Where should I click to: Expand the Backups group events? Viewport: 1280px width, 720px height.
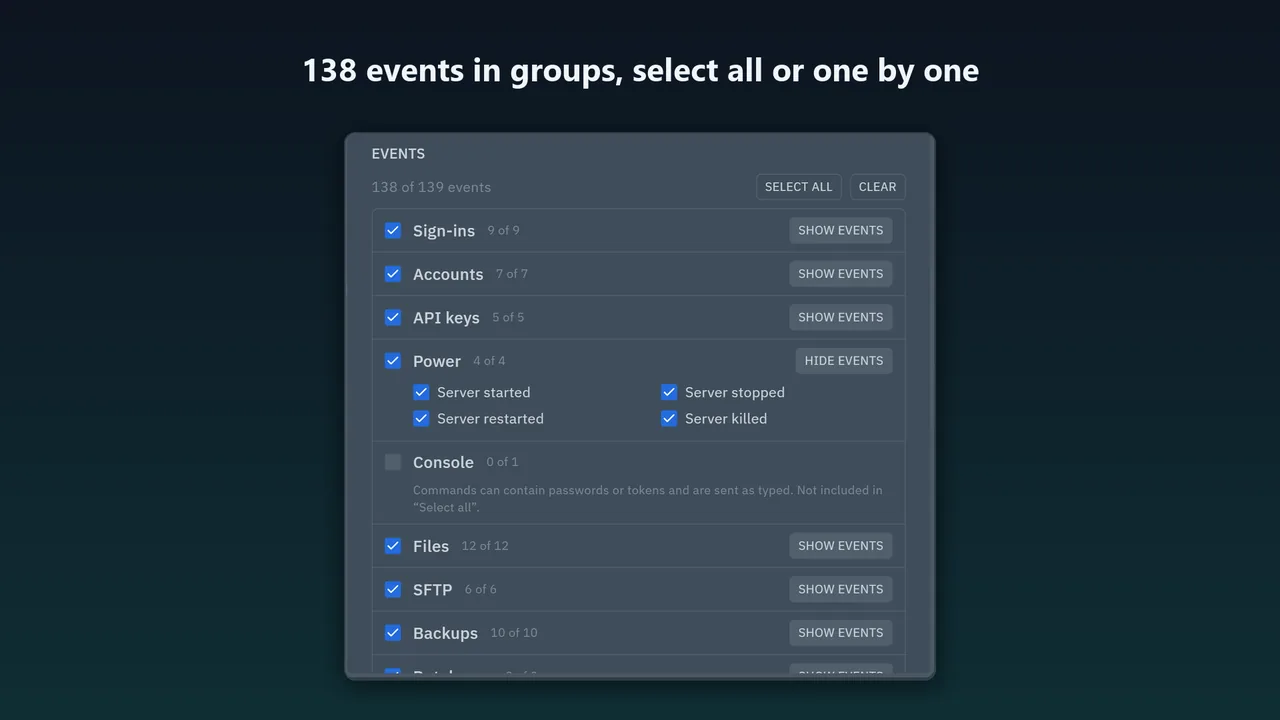(841, 633)
